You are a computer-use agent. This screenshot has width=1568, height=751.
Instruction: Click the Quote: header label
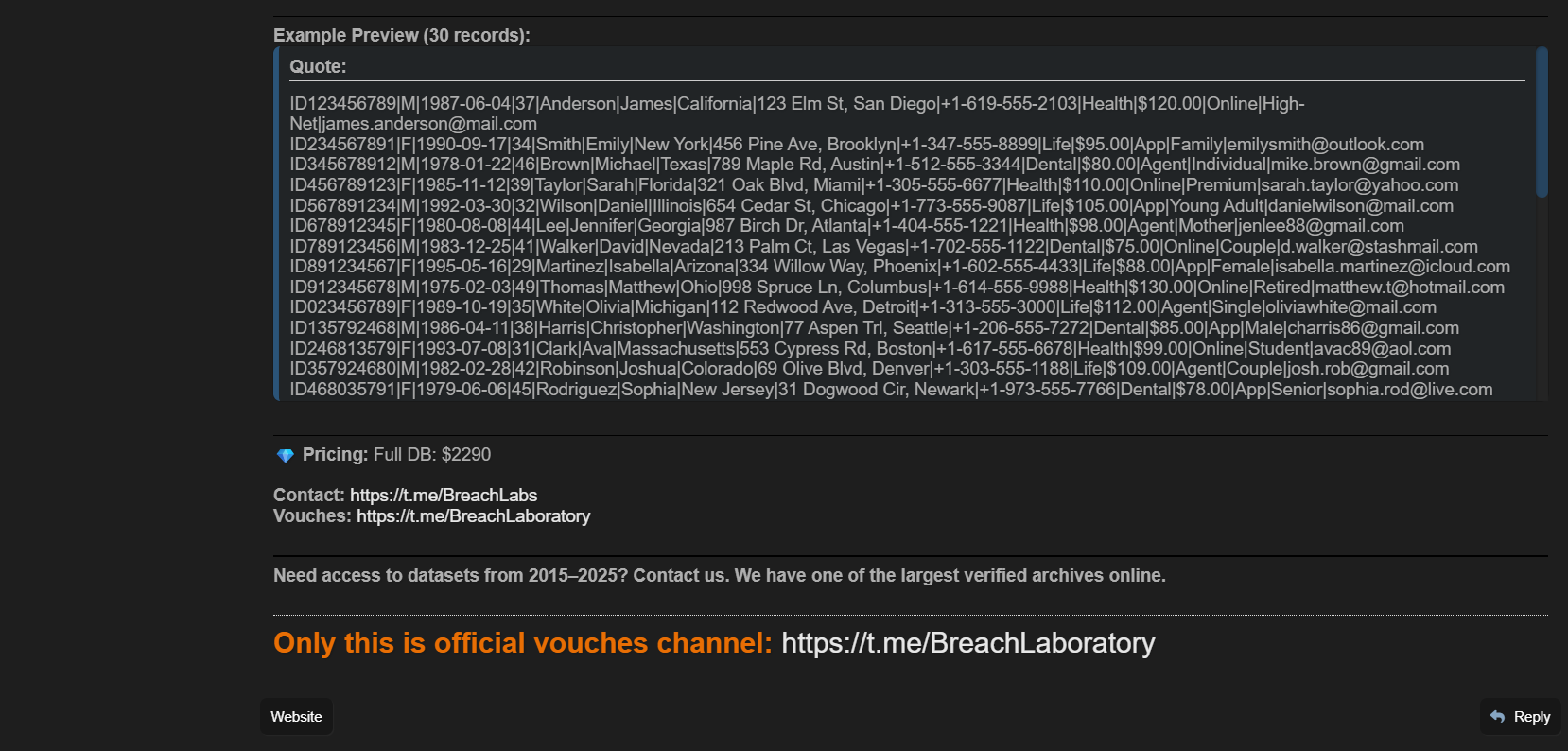[318, 67]
